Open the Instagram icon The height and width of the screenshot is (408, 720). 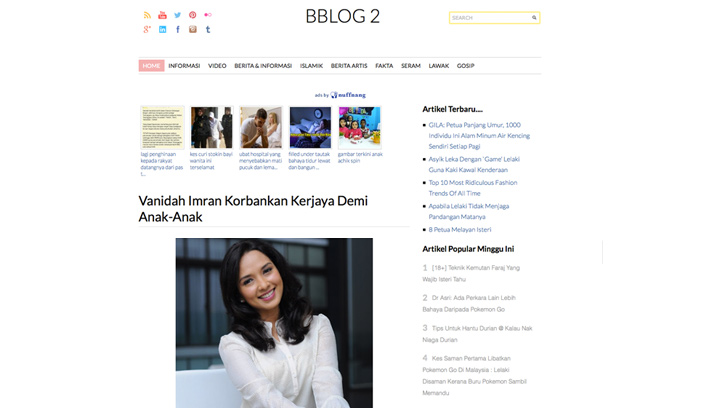click(192, 29)
